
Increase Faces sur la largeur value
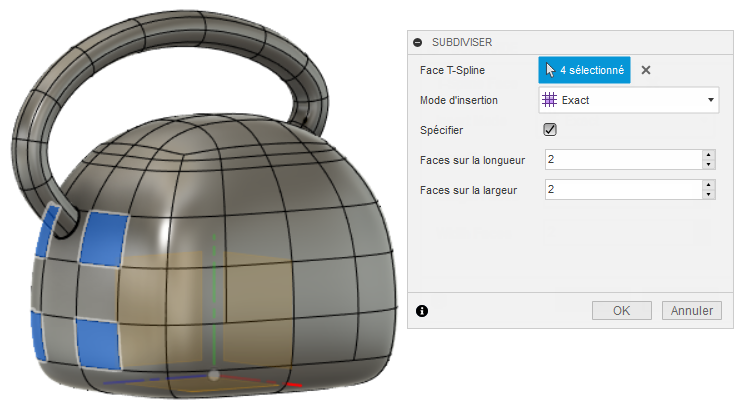708,185
